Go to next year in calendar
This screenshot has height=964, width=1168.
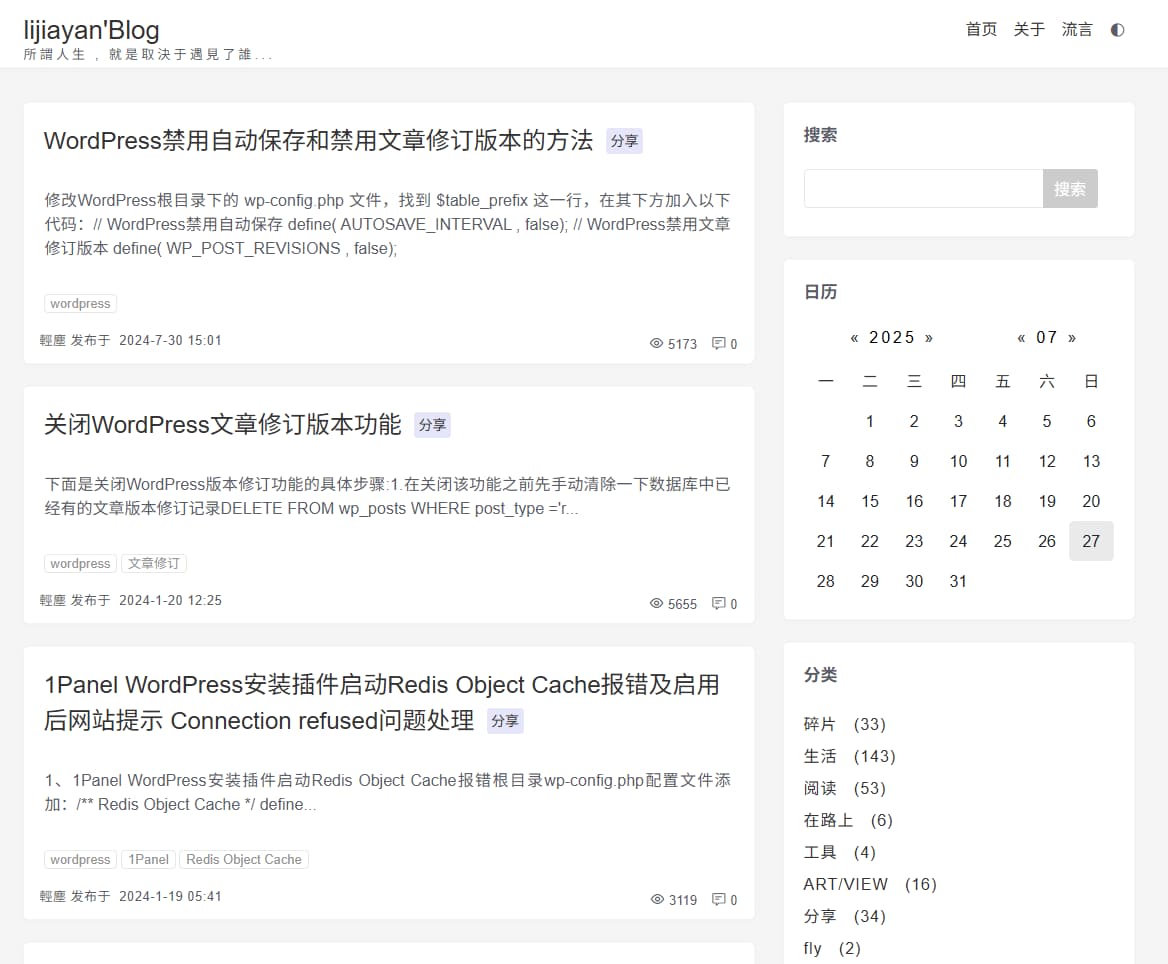(931, 338)
